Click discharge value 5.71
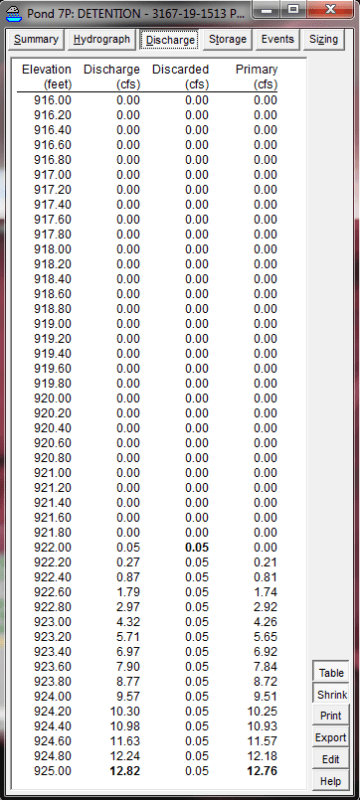This screenshot has height=800, width=360. point(128,636)
